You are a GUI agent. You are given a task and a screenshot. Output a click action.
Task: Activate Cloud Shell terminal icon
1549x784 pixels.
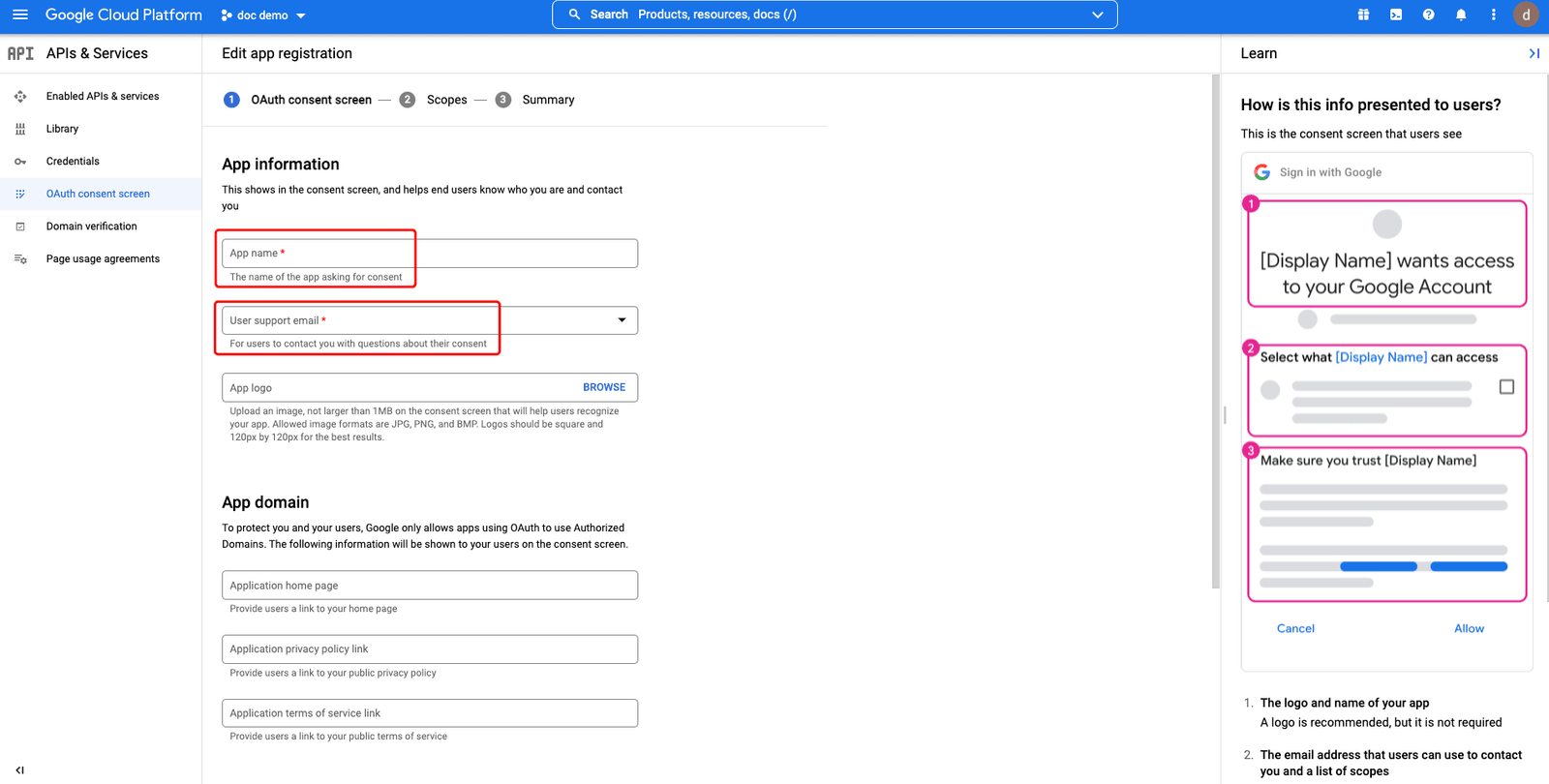(x=1396, y=15)
